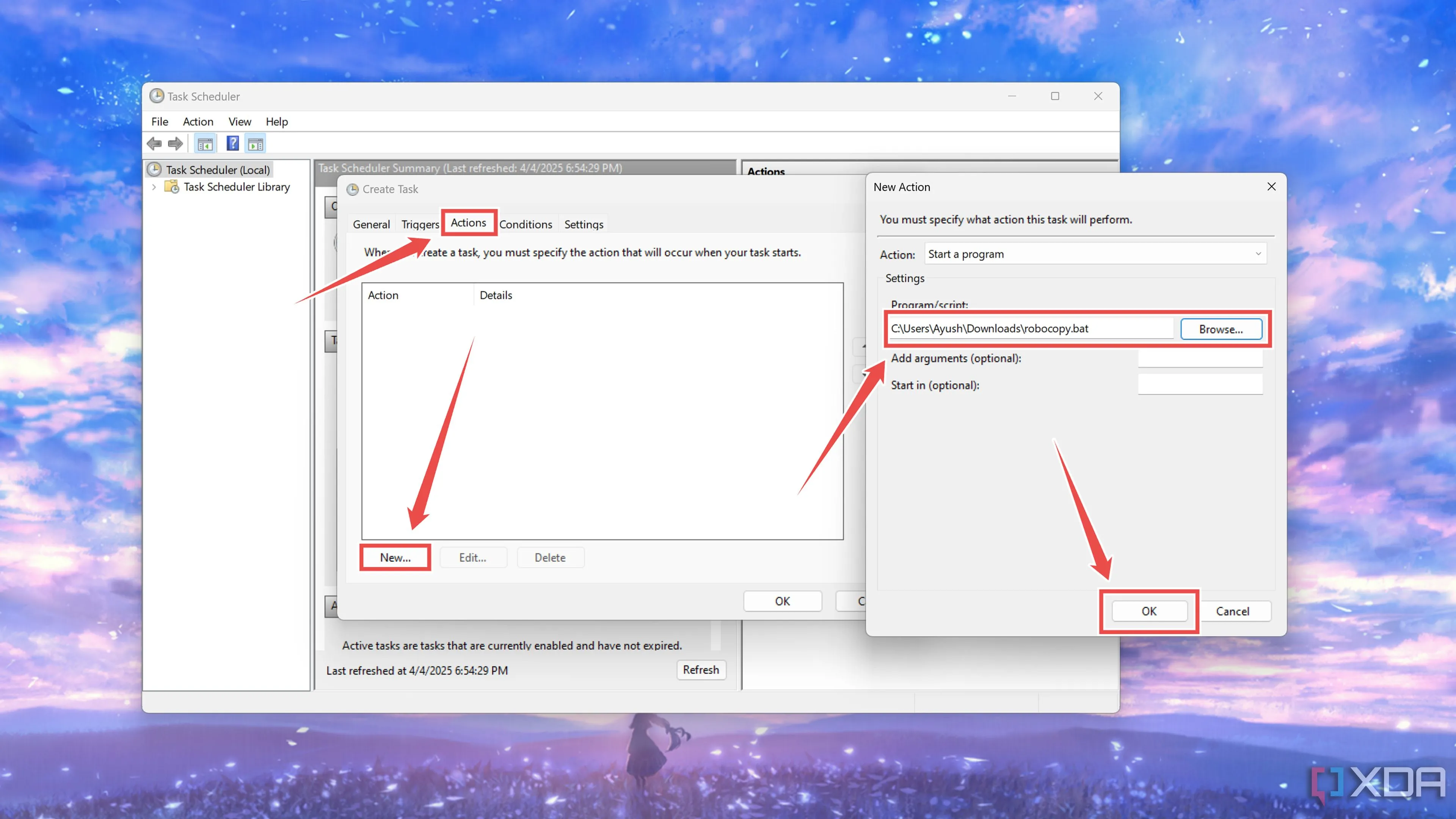Viewport: 1456px width, 819px height.
Task: Select Task Scheduler (Local) tree node
Action: coord(218,169)
